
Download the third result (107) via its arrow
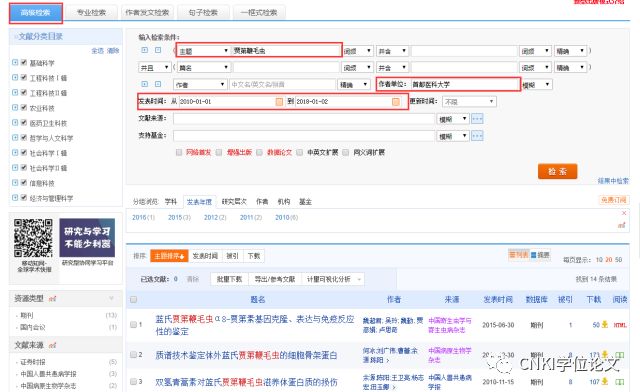click(x=605, y=381)
